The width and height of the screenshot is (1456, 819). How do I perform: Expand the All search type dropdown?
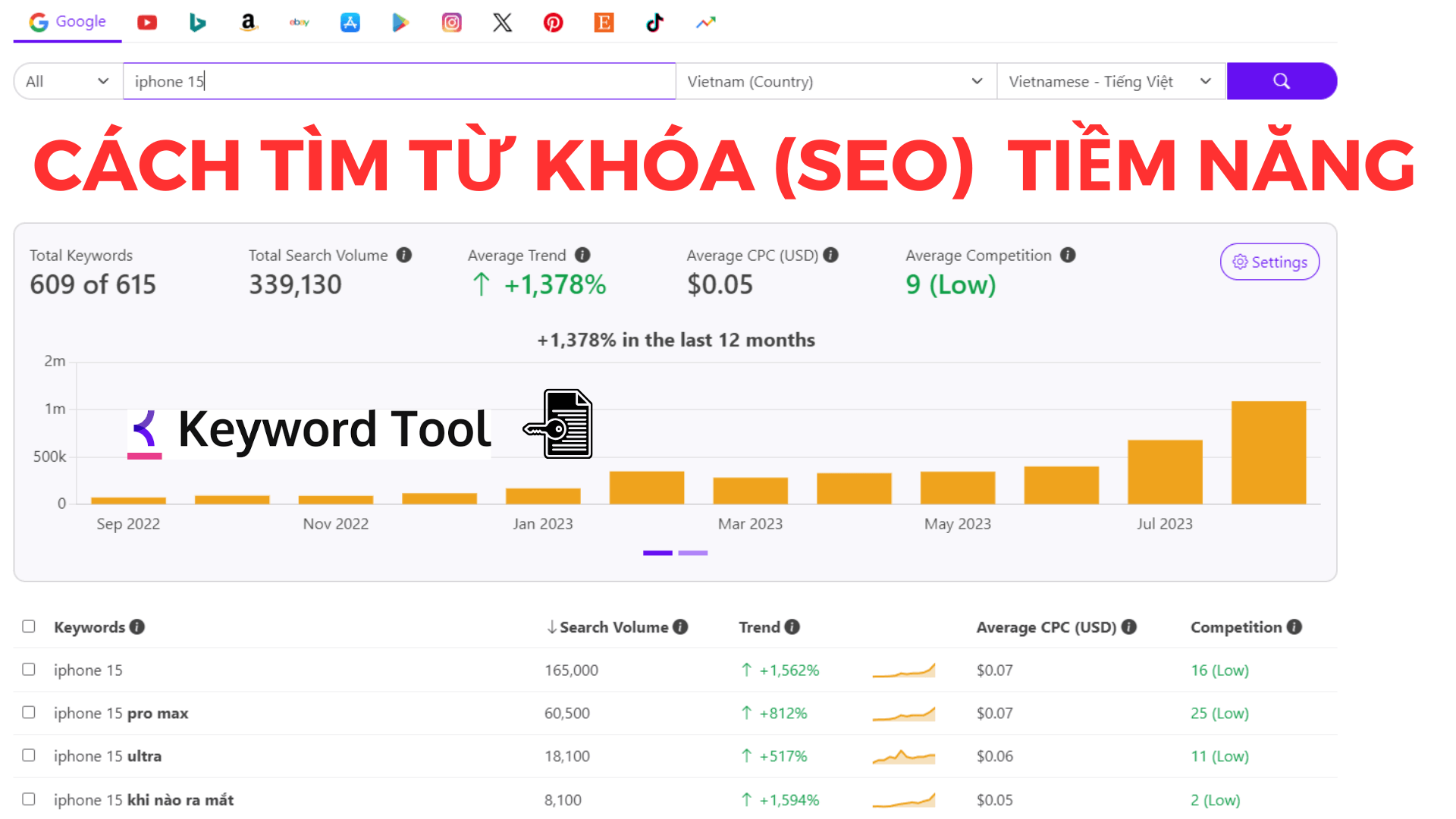click(68, 81)
